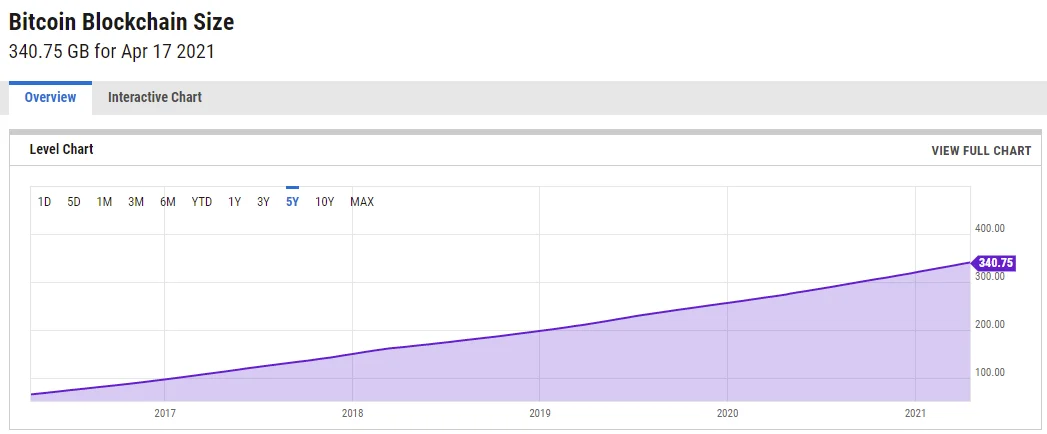Switch chart to 1Y range

click(x=234, y=202)
